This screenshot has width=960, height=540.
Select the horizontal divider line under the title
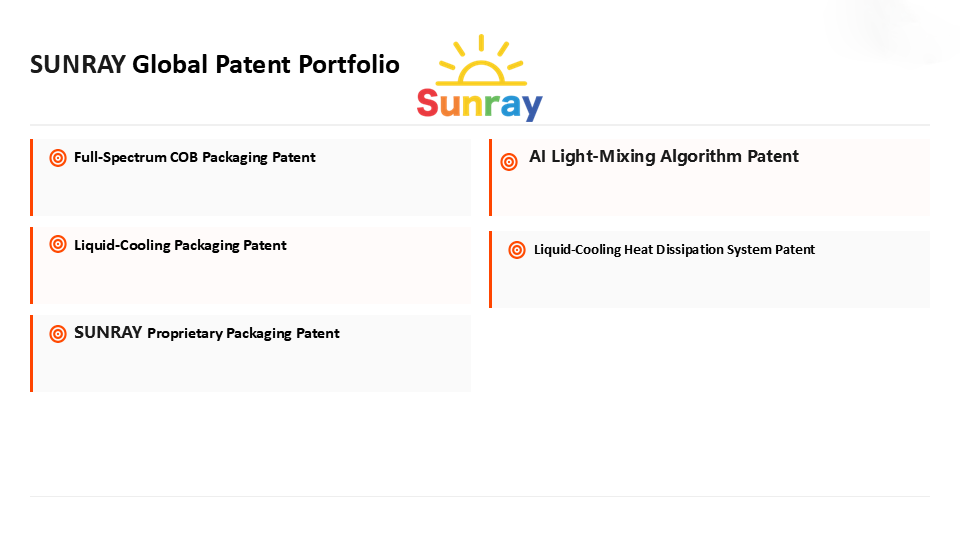[480, 125]
